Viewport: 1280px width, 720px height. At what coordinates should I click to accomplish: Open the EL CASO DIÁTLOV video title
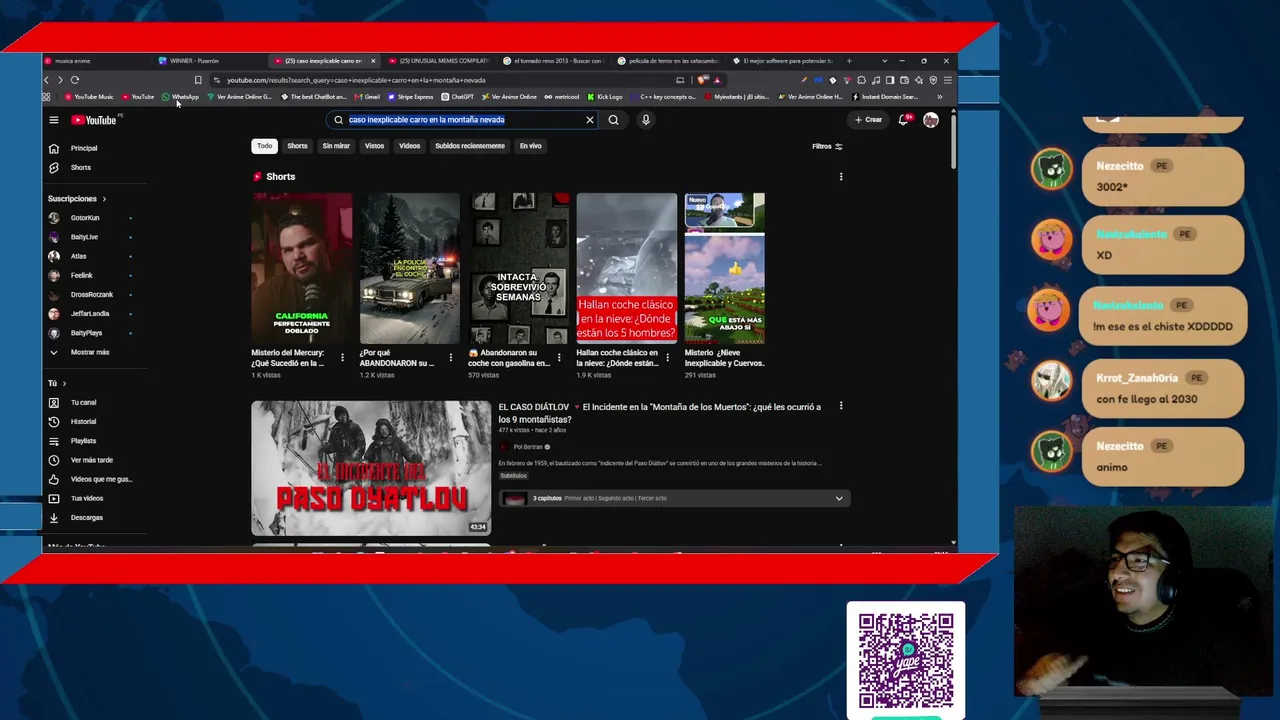[660, 413]
